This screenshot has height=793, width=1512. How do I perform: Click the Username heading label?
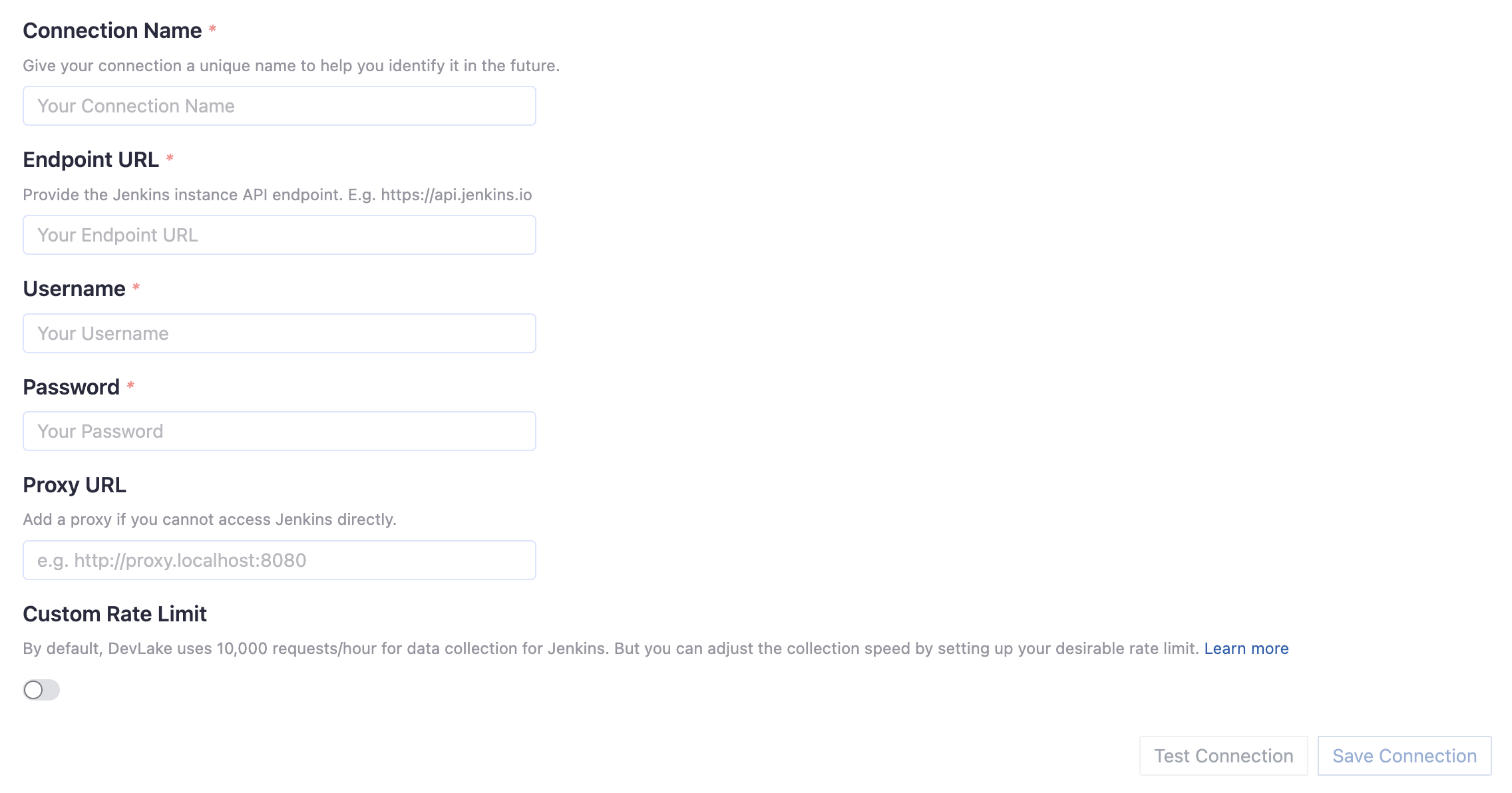coord(74,289)
